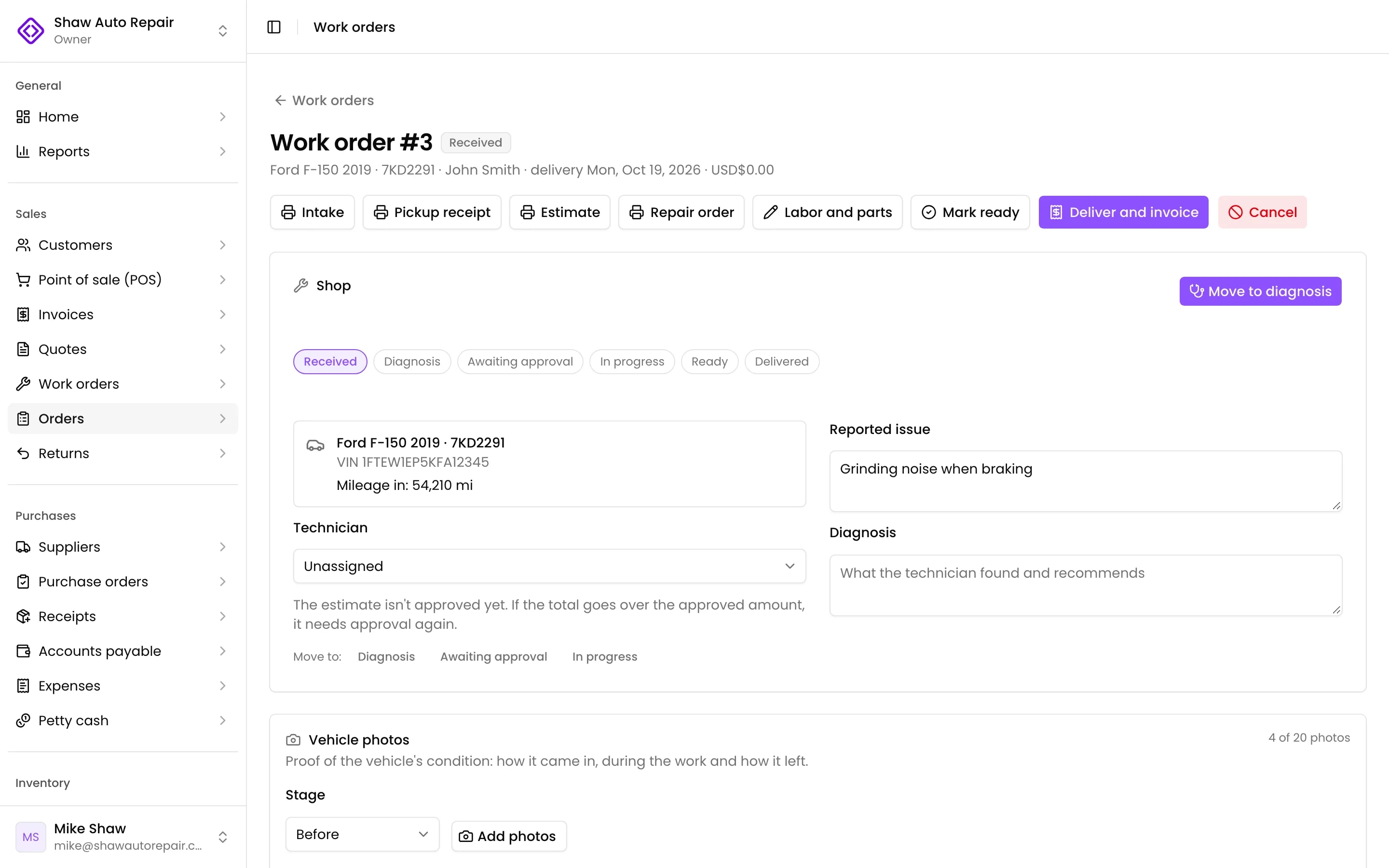Expand the Orders chevron in sidebar

pyautogui.click(x=223, y=419)
